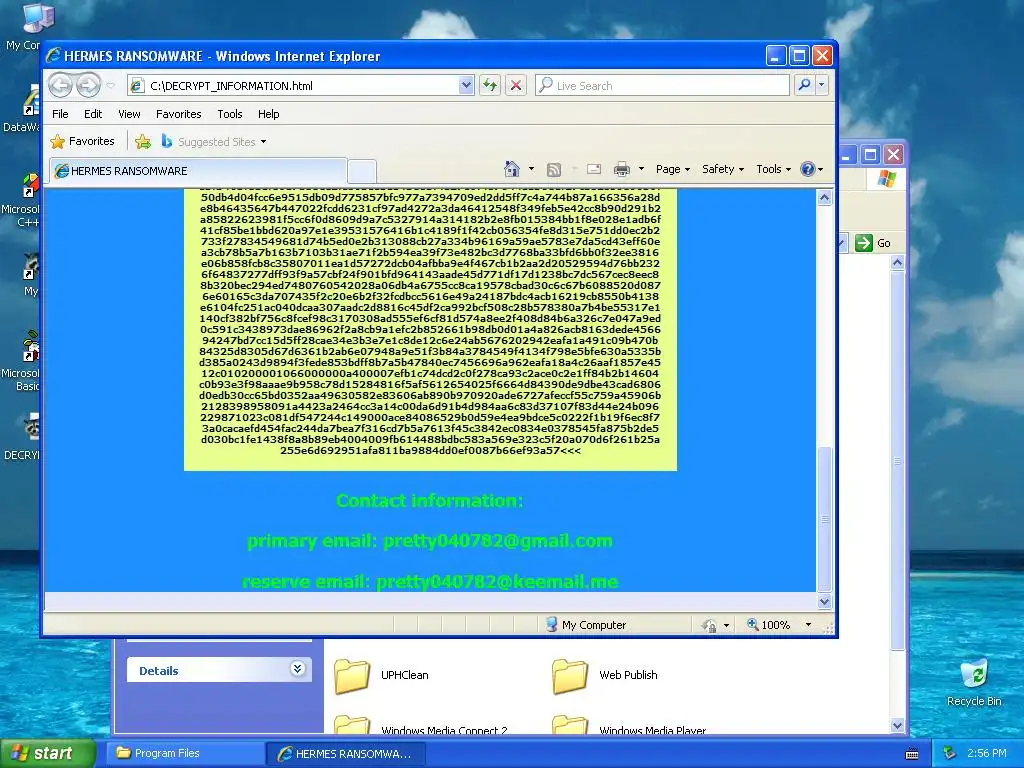The height and width of the screenshot is (768, 1024).
Task: Open the search provider dropdown arrow
Action: click(x=822, y=85)
